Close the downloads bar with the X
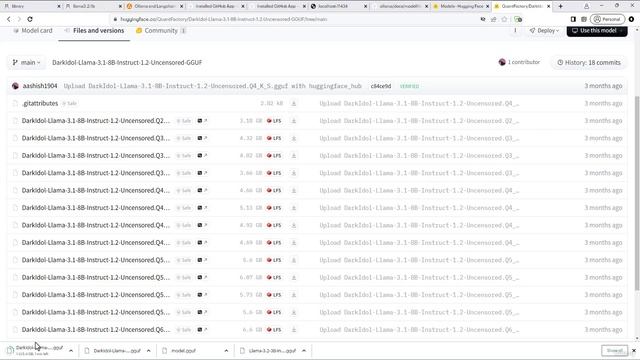 634,351
